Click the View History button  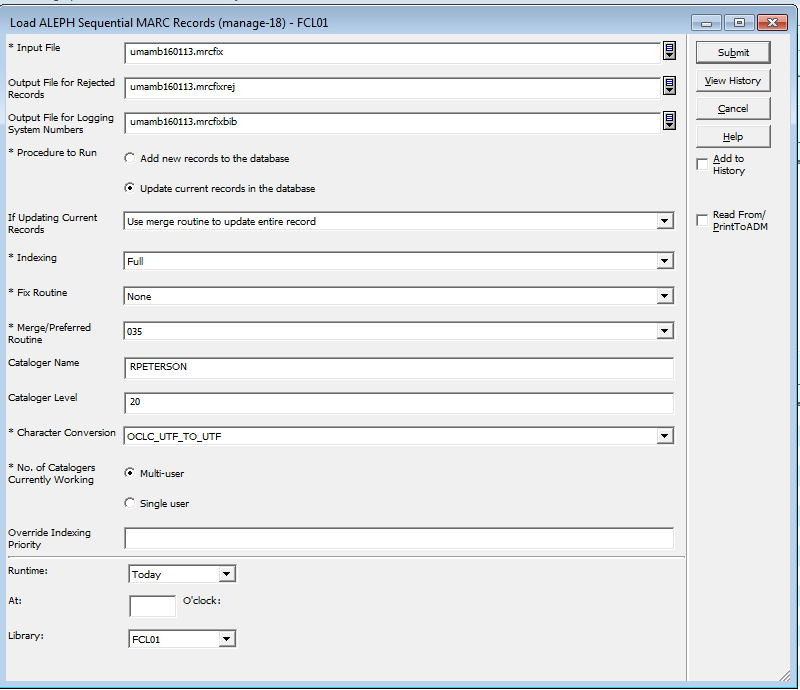[732, 81]
